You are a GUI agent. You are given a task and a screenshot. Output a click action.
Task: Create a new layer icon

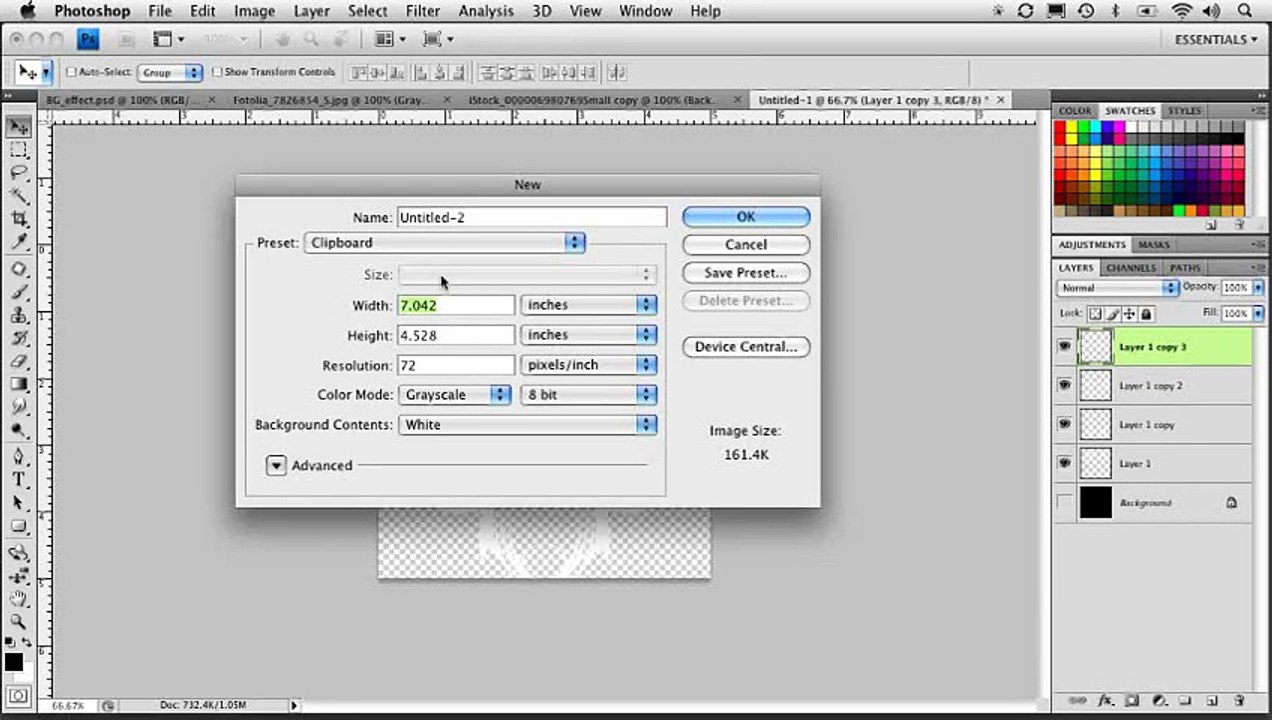[x=1211, y=700]
